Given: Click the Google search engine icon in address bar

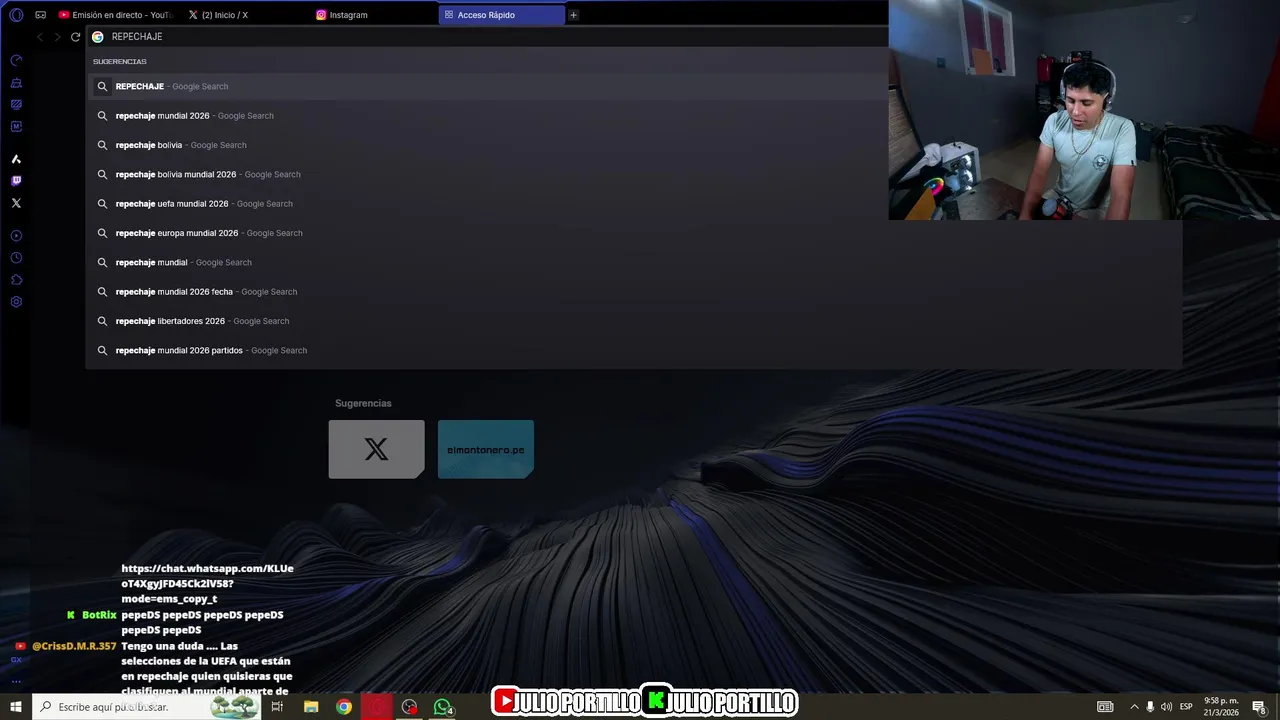Looking at the screenshot, I should [x=98, y=37].
